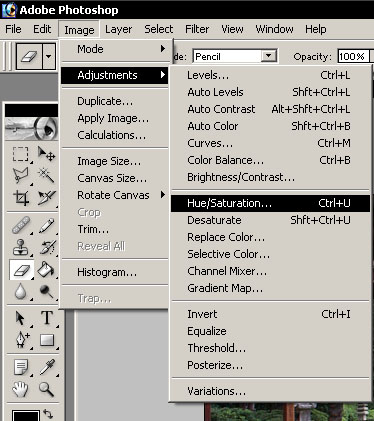The width and height of the screenshot is (374, 421).
Task: Open the Filter menu
Action: click(197, 29)
